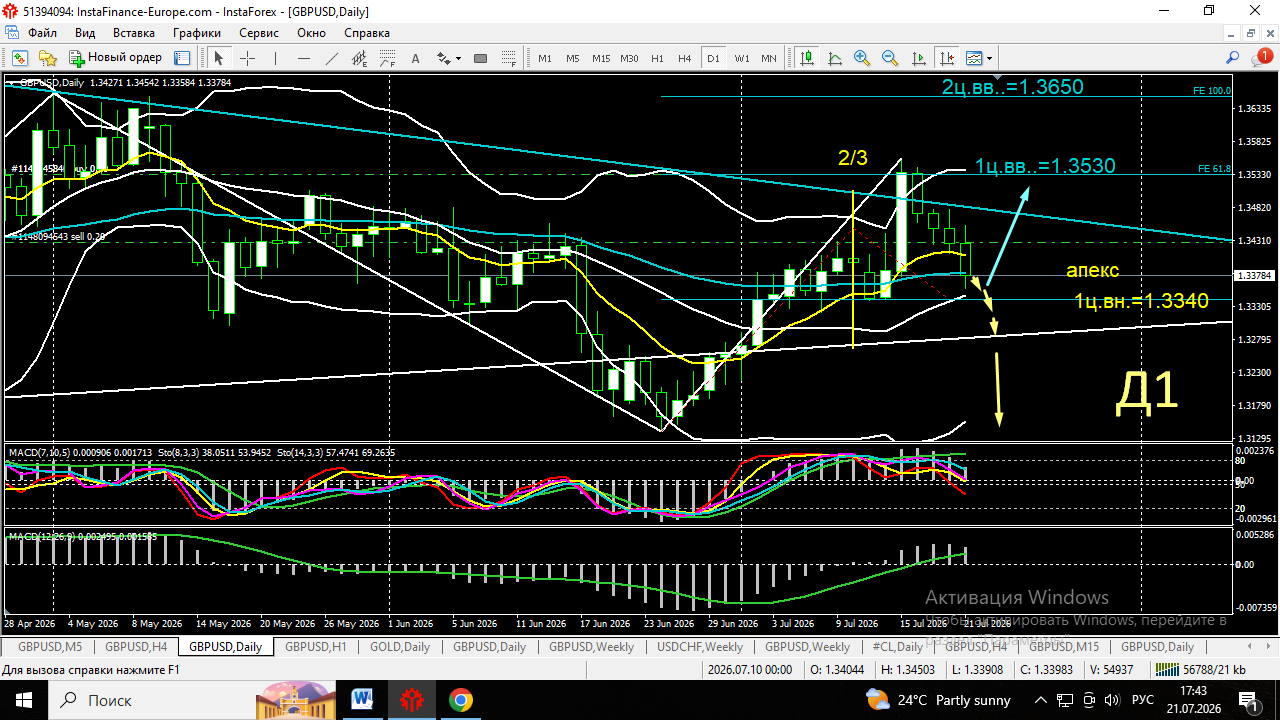Viewport: 1280px width, 720px height.
Task: Select the arrow cursor tool
Action: point(219,58)
